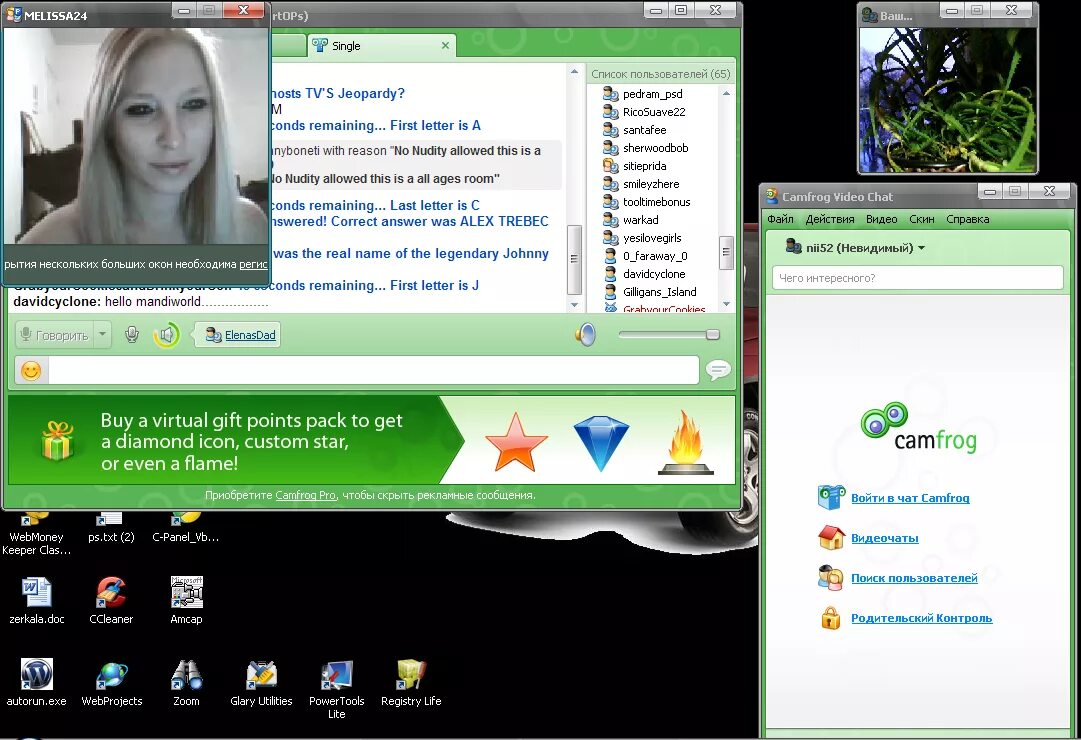This screenshot has height=740, width=1081.
Task: Toggle the green speaker sound icon
Action: pyautogui.click(x=166, y=335)
